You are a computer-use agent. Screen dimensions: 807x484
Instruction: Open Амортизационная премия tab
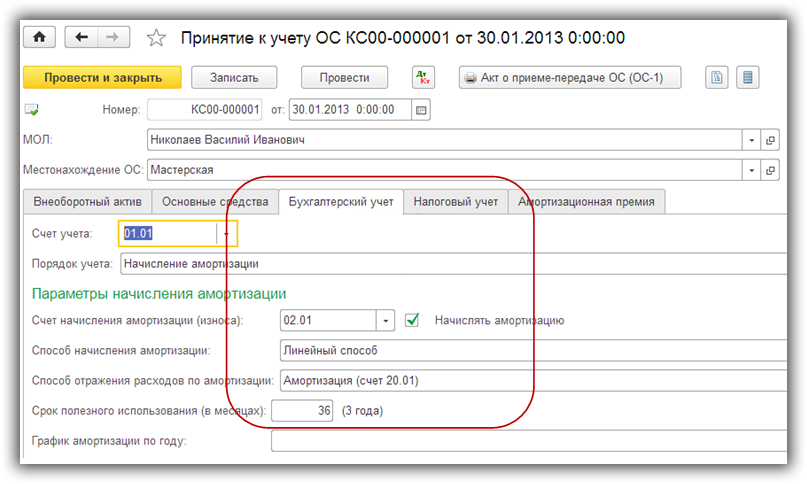click(x=586, y=202)
